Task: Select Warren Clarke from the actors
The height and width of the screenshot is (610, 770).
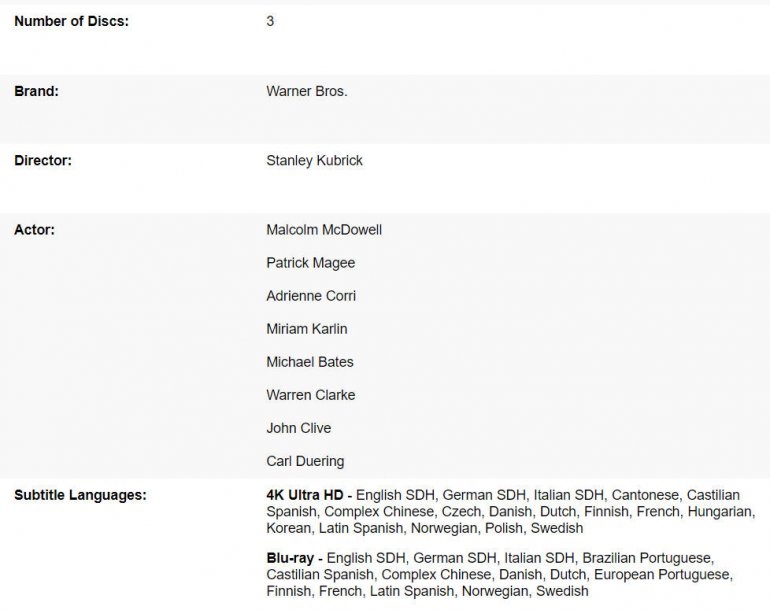Action: (x=310, y=395)
